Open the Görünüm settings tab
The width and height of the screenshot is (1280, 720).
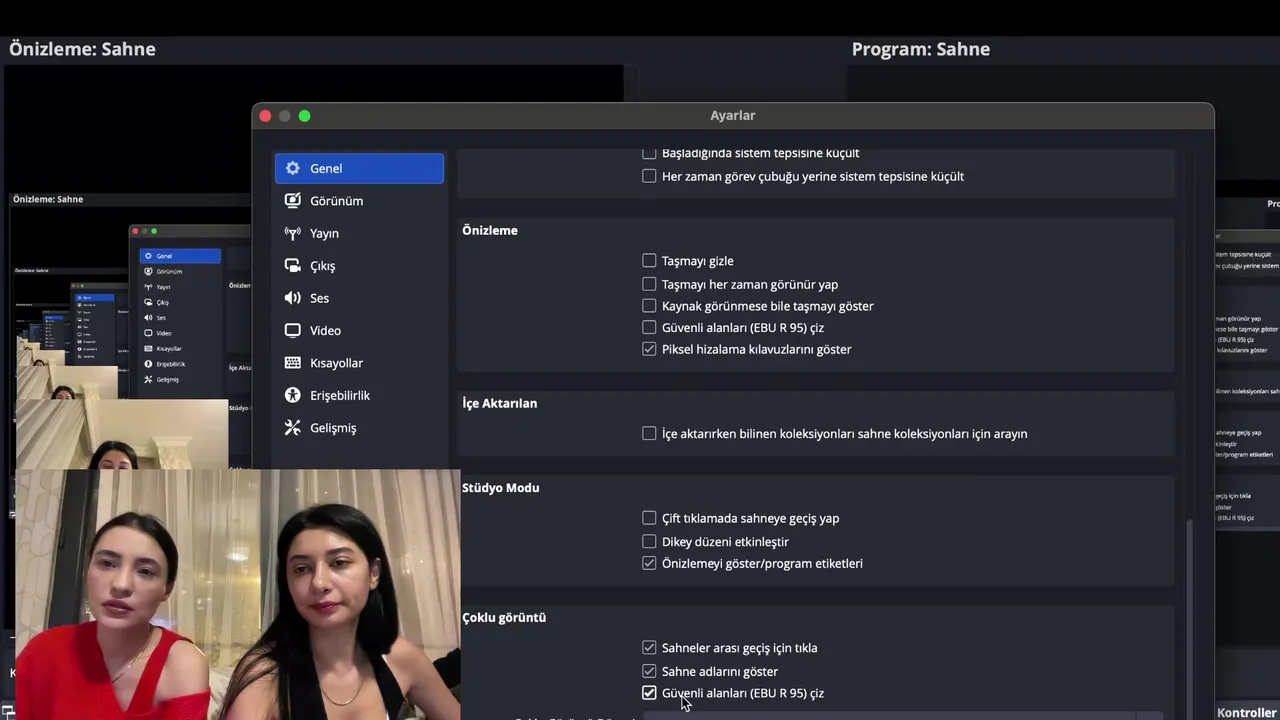click(359, 200)
